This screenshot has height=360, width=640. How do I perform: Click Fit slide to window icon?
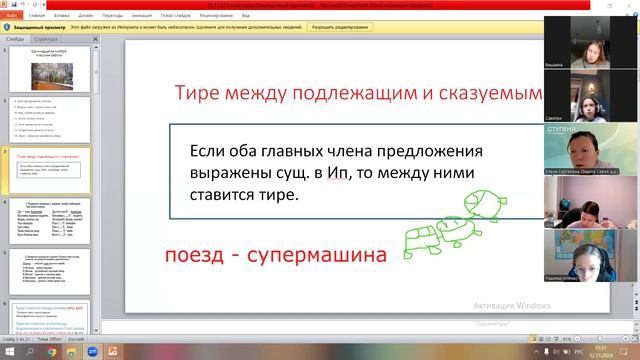[x=635, y=339]
